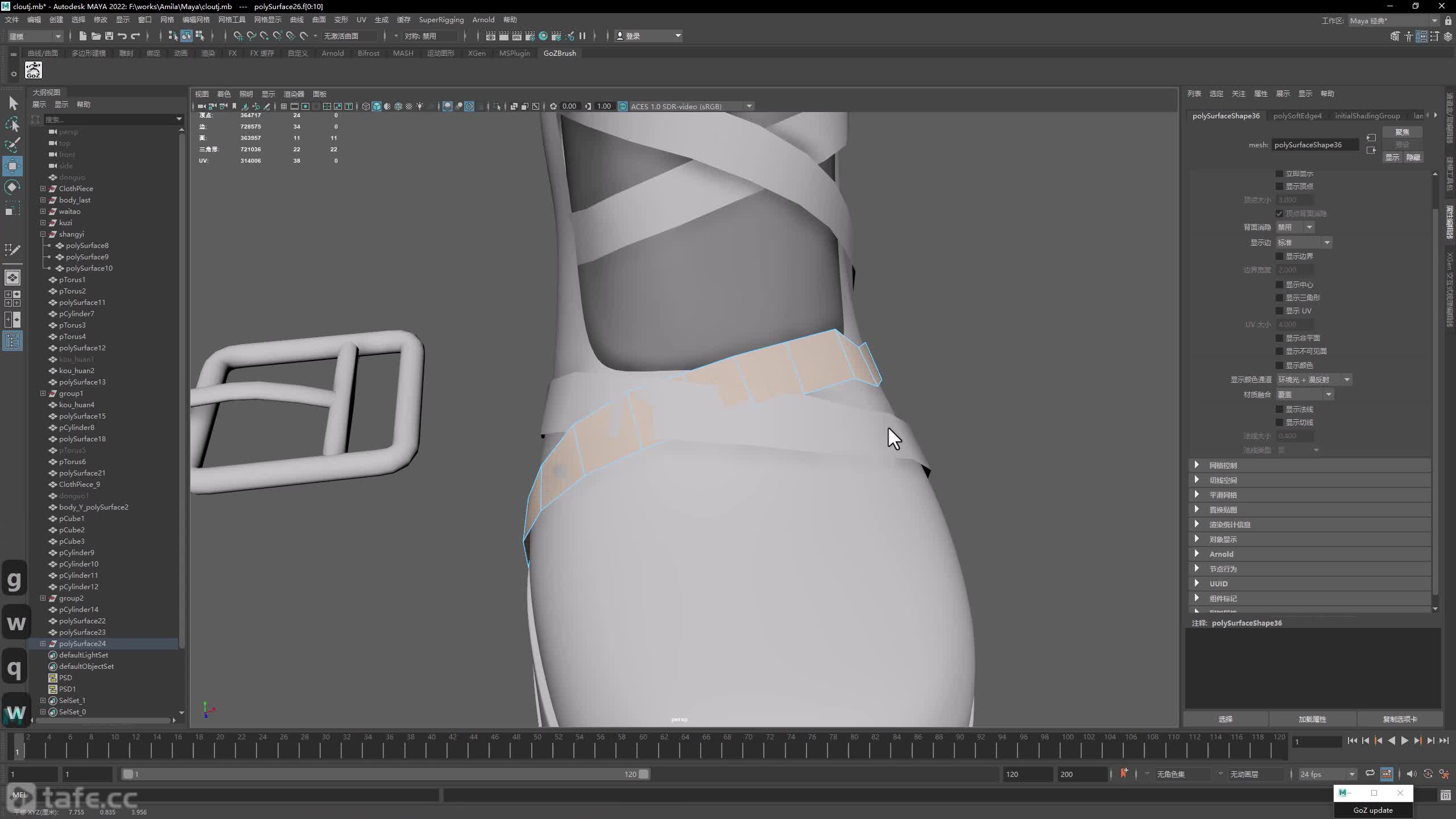Toggle wireframe display cube icon
The image size is (1456, 819).
click(366, 106)
